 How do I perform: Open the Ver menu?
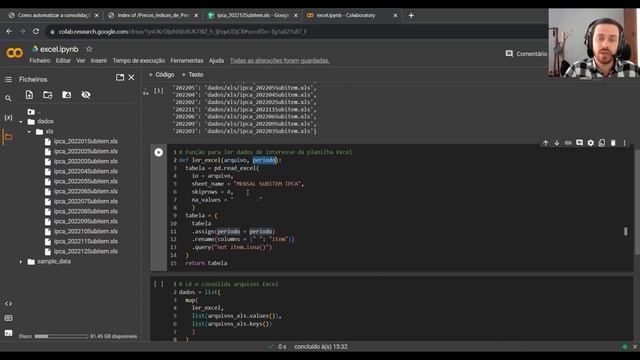(81, 60)
